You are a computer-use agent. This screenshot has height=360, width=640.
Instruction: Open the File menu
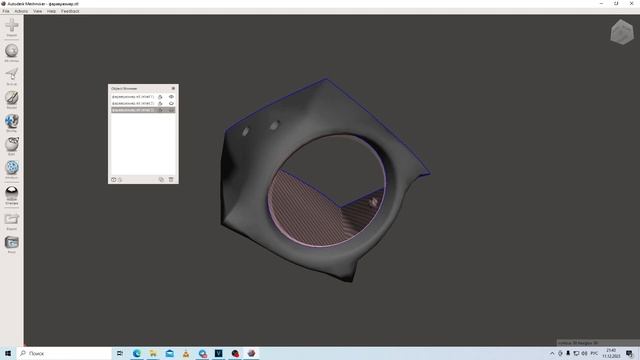tap(6, 11)
